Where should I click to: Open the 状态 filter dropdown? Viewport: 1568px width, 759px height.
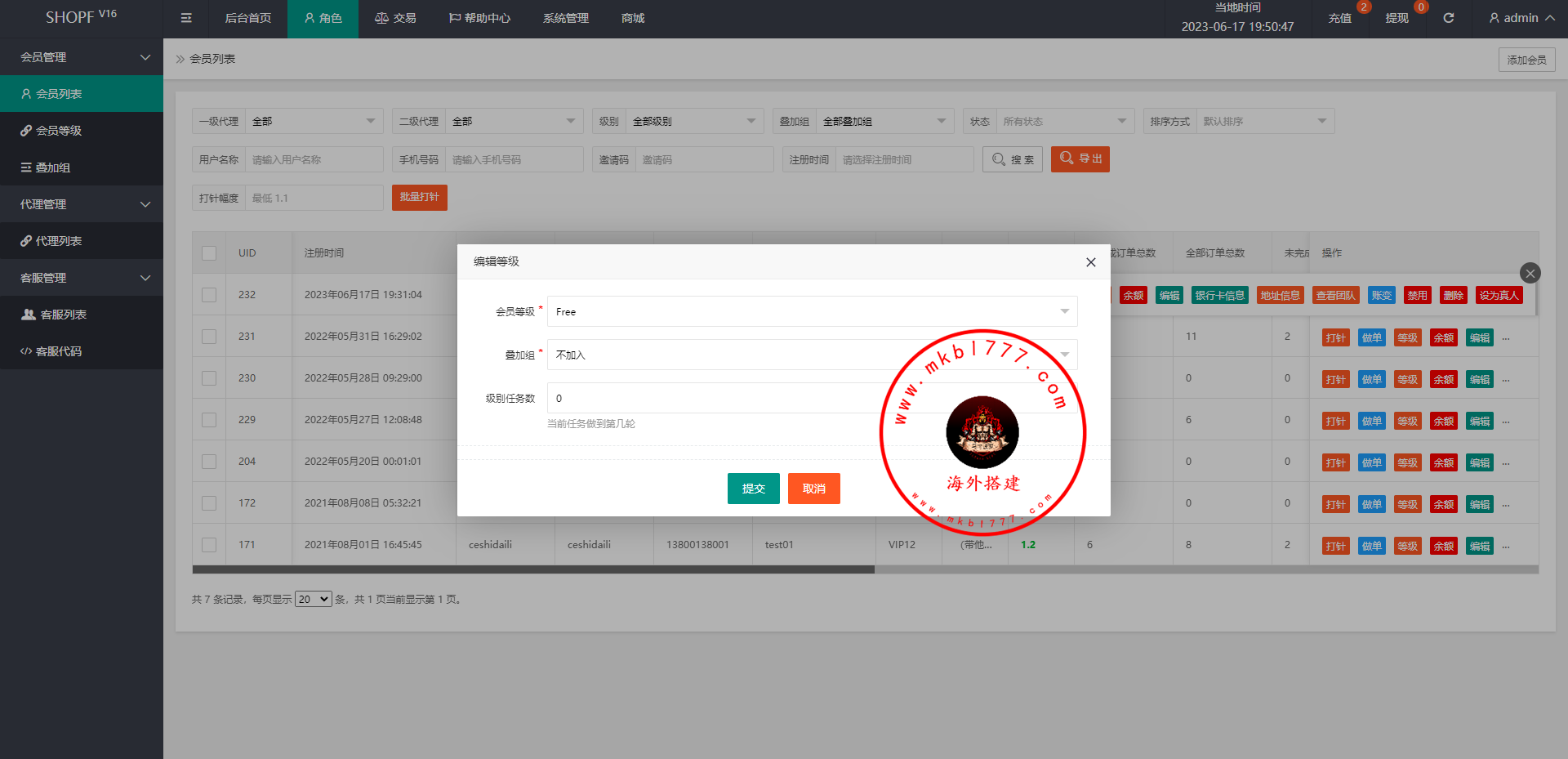pos(1066,121)
